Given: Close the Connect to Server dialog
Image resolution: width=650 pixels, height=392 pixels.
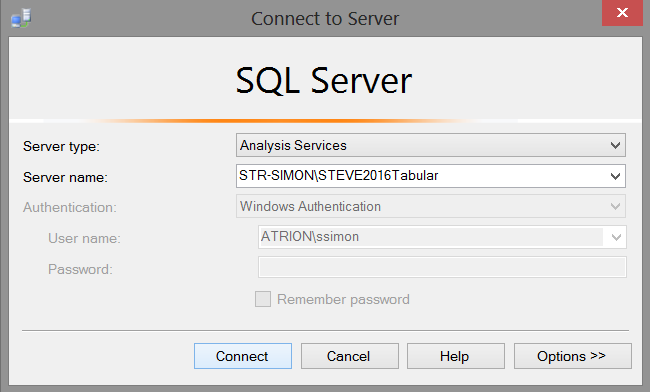Looking at the screenshot, I should point(622,13).
